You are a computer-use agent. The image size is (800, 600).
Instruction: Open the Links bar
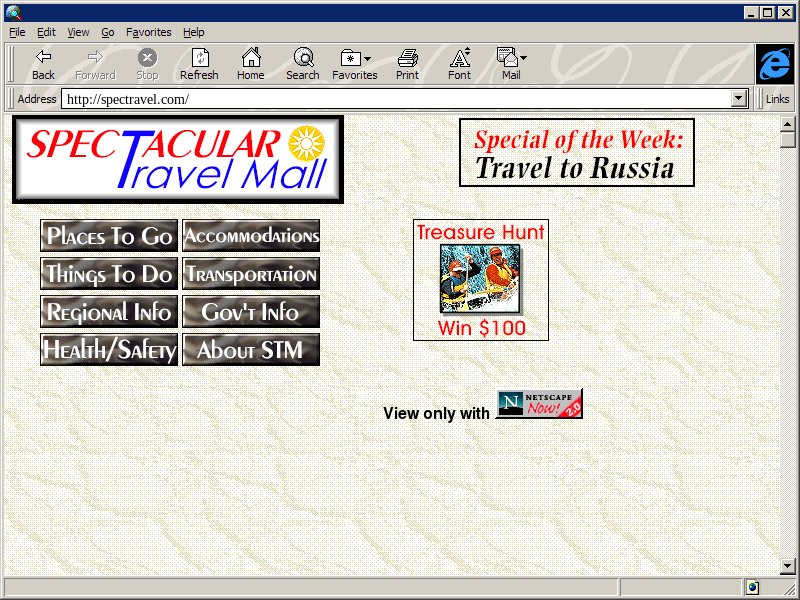(x=777, y=99)
